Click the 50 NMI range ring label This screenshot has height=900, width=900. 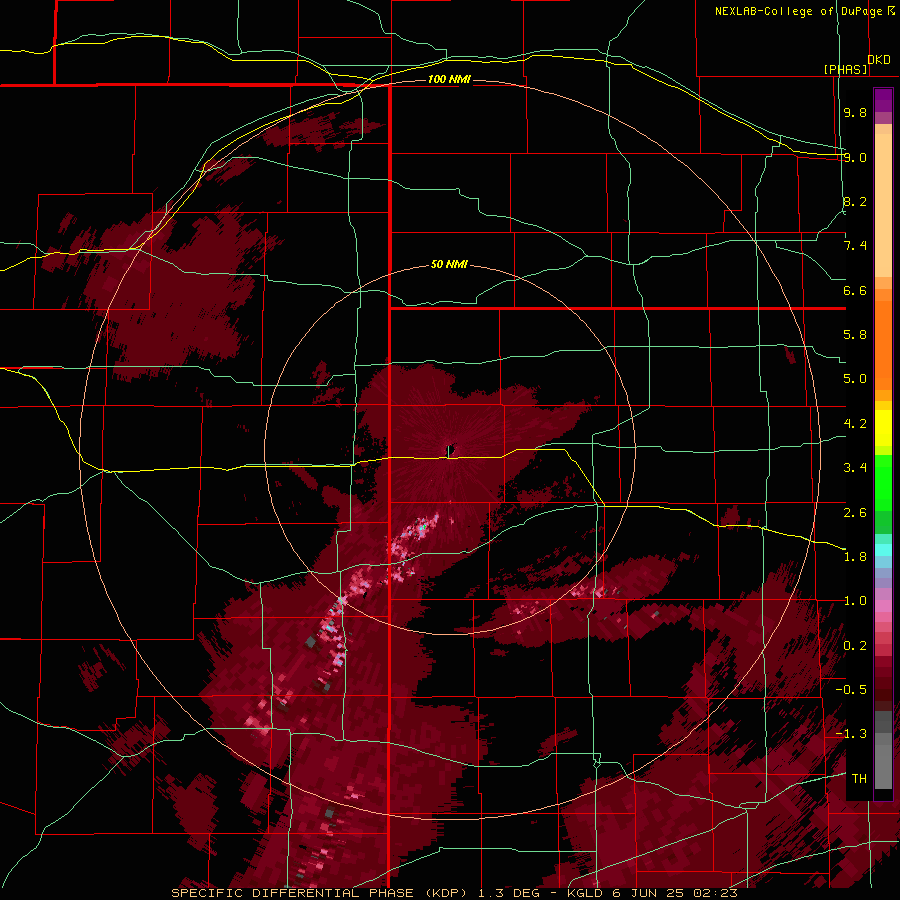[449, 264]
